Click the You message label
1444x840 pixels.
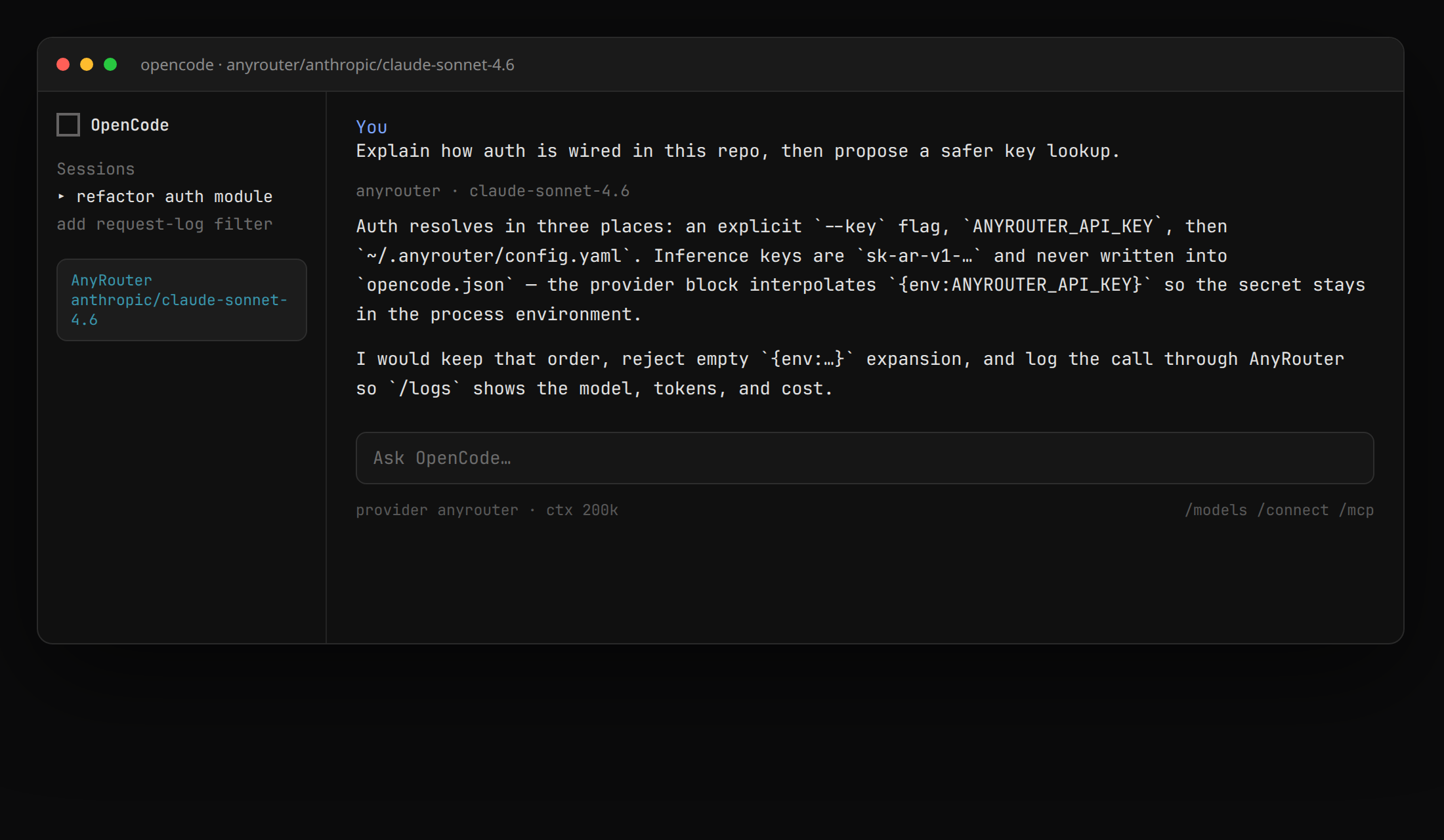pos(372,127)
